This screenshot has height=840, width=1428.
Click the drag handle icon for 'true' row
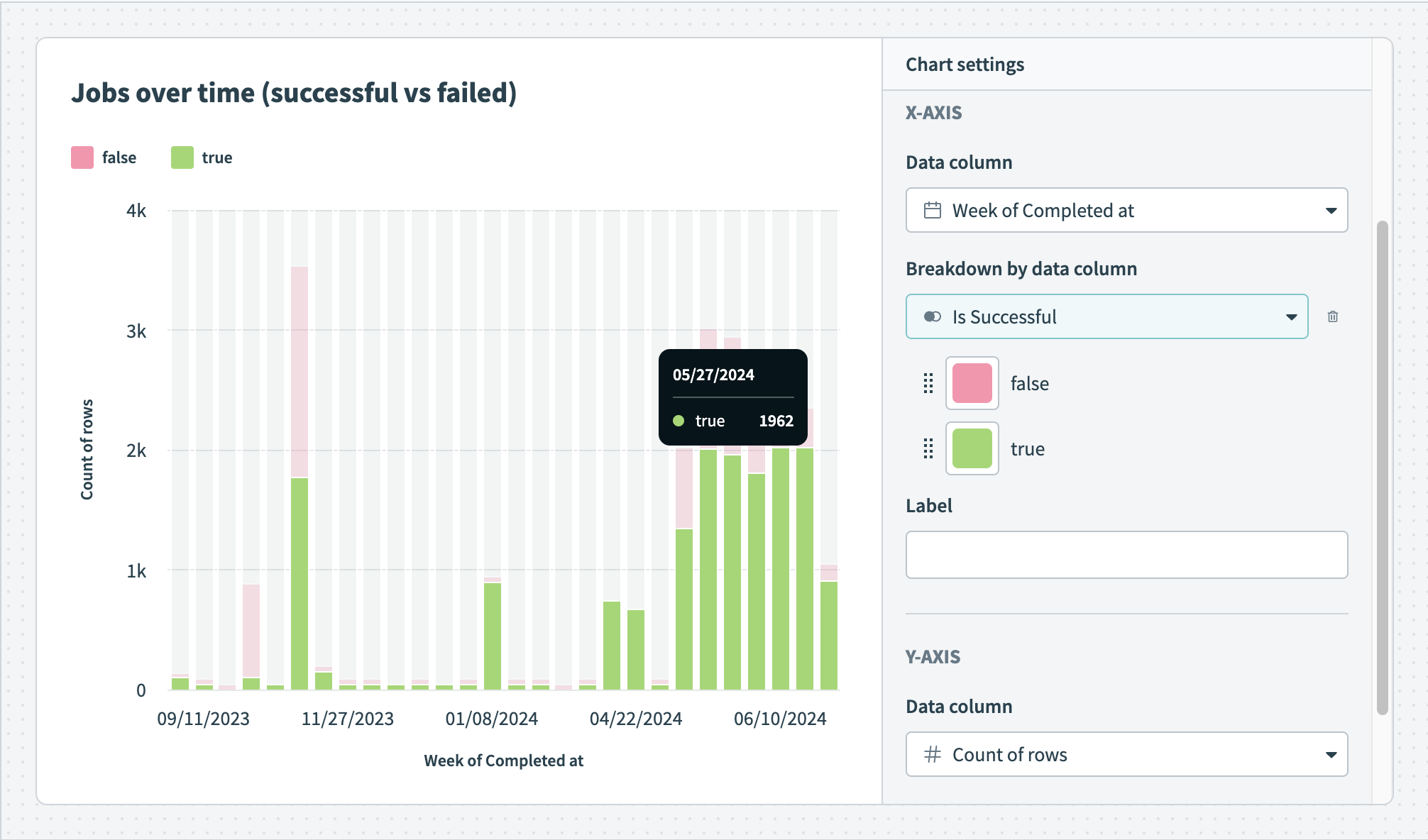click(x=929, y=449)
